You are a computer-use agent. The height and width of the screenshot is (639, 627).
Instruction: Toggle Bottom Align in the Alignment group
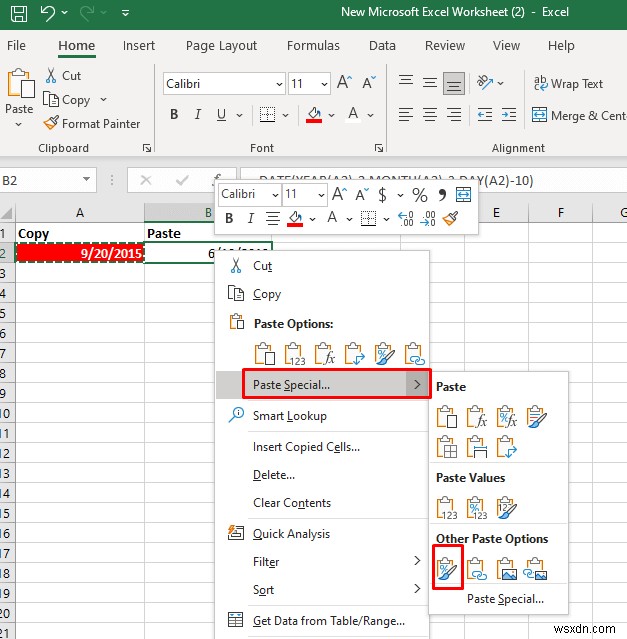point(453,84)
